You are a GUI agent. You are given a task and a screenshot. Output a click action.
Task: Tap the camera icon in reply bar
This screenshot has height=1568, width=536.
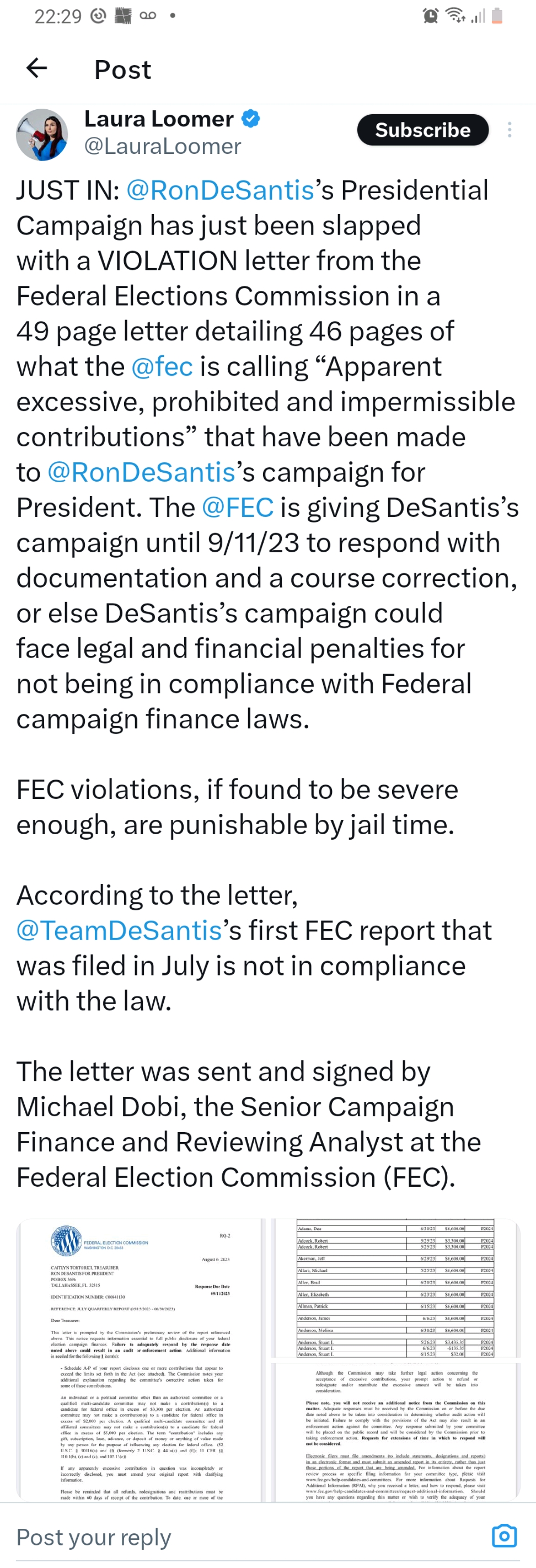pos(504,1535)
